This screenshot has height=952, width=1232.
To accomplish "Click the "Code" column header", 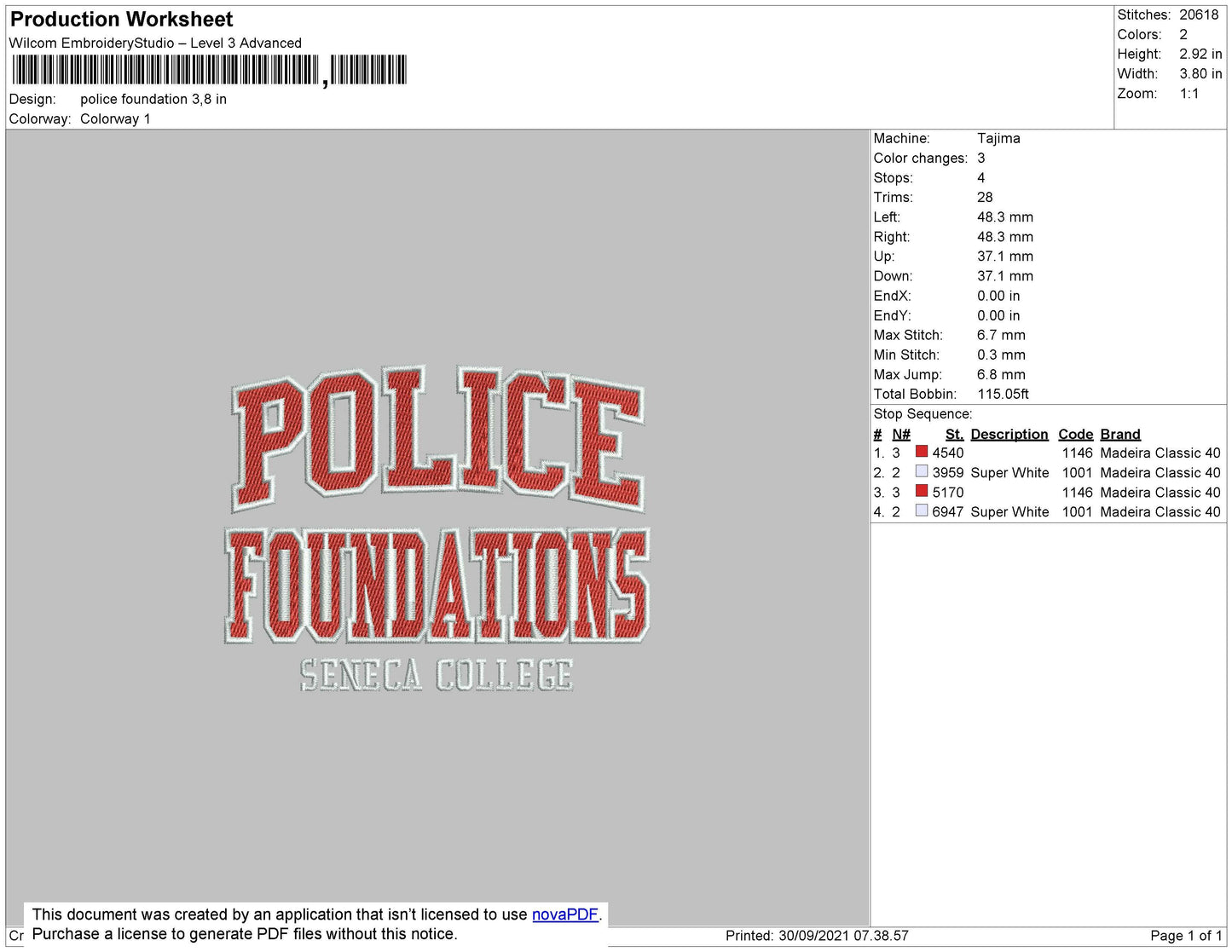I will [1076, 434].
